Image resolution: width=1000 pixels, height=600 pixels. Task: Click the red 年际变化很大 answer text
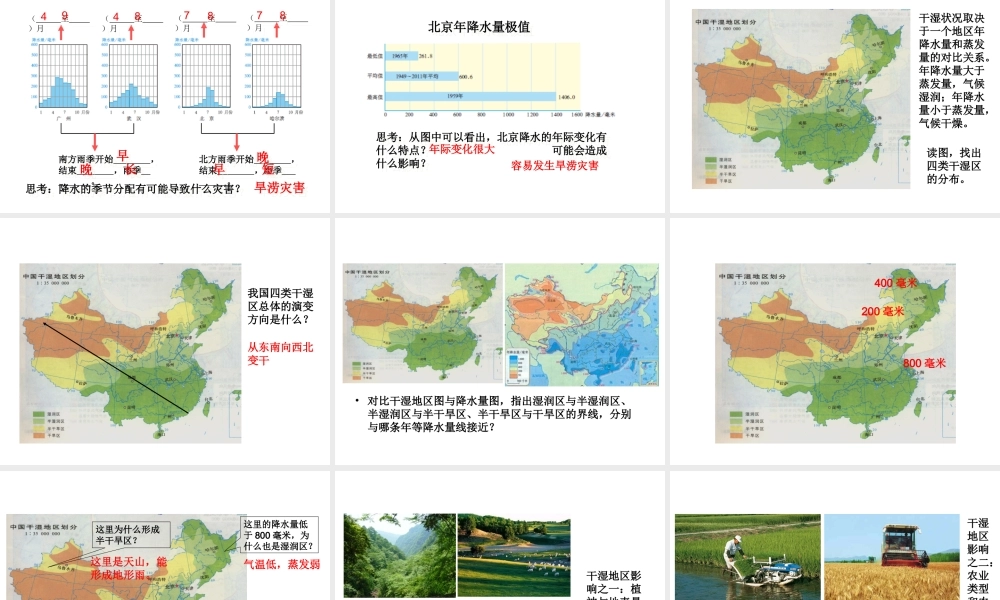pyautogui.click(x=462, y=149)
